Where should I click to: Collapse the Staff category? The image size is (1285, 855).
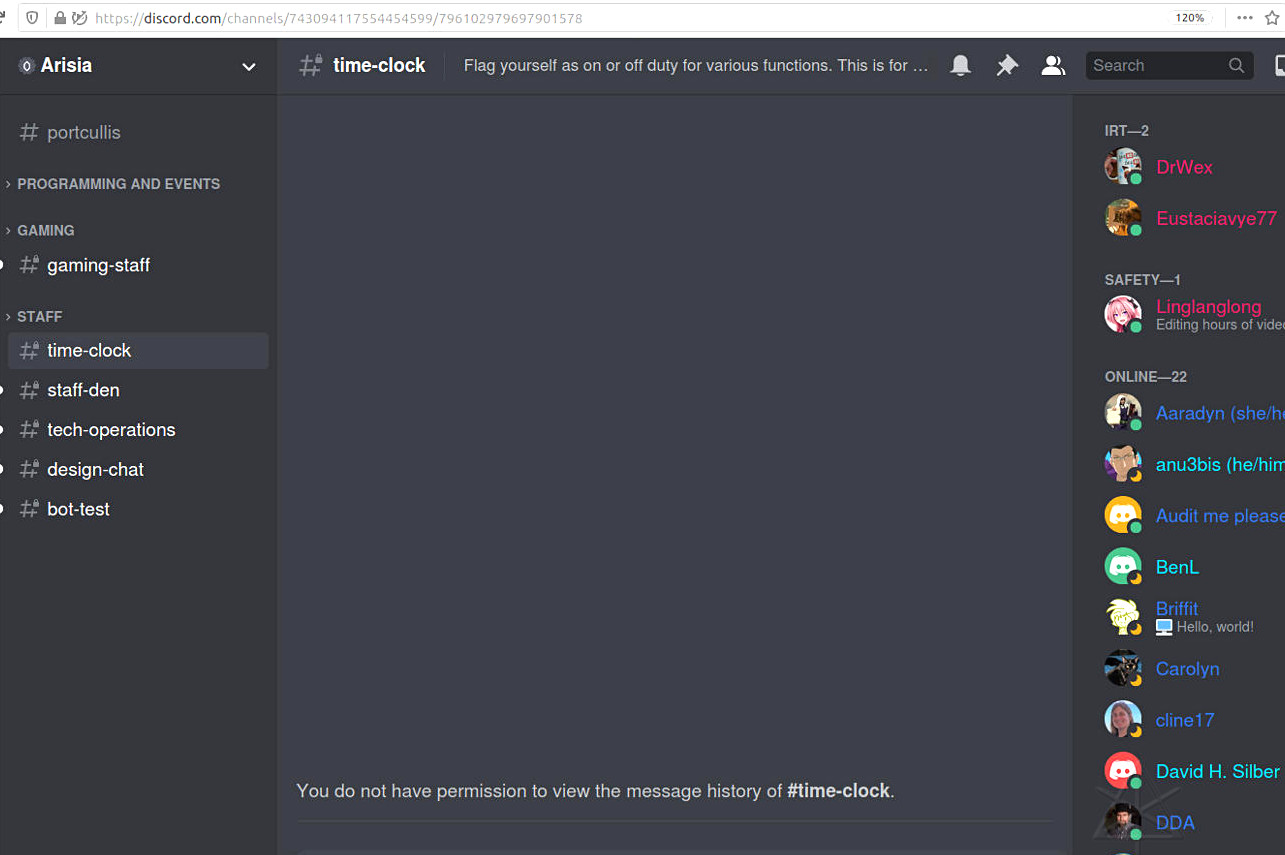(39, 316)
